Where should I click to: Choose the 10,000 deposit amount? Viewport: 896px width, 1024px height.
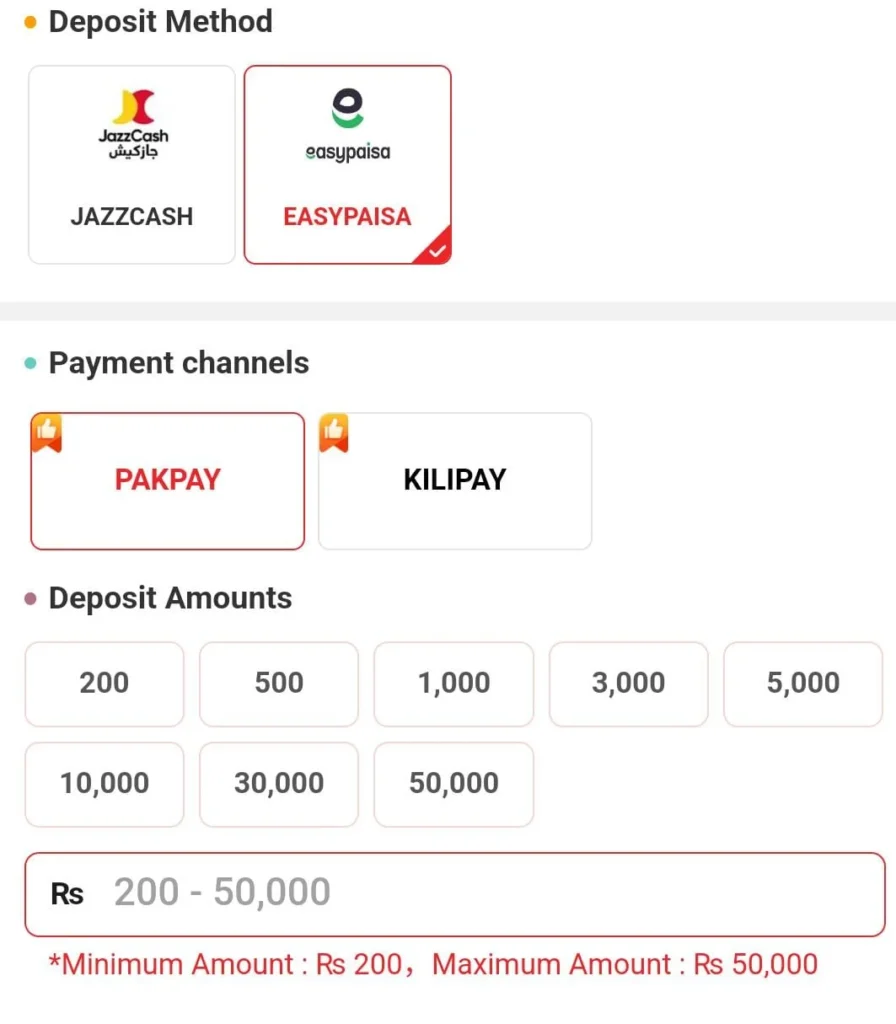click(104, 784)
